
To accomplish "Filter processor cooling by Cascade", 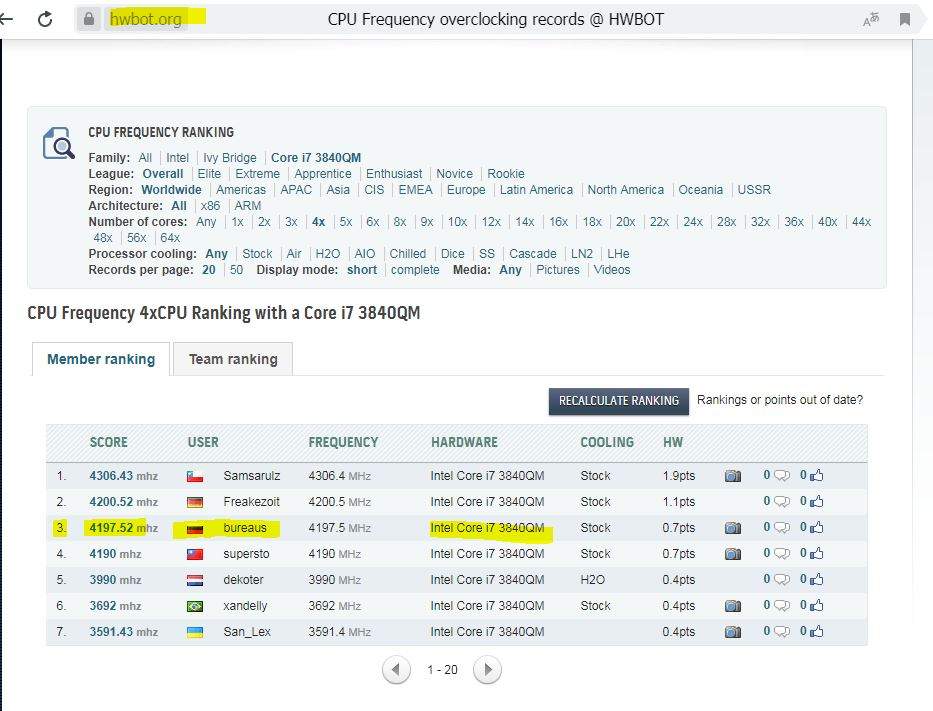I will 533,254.
